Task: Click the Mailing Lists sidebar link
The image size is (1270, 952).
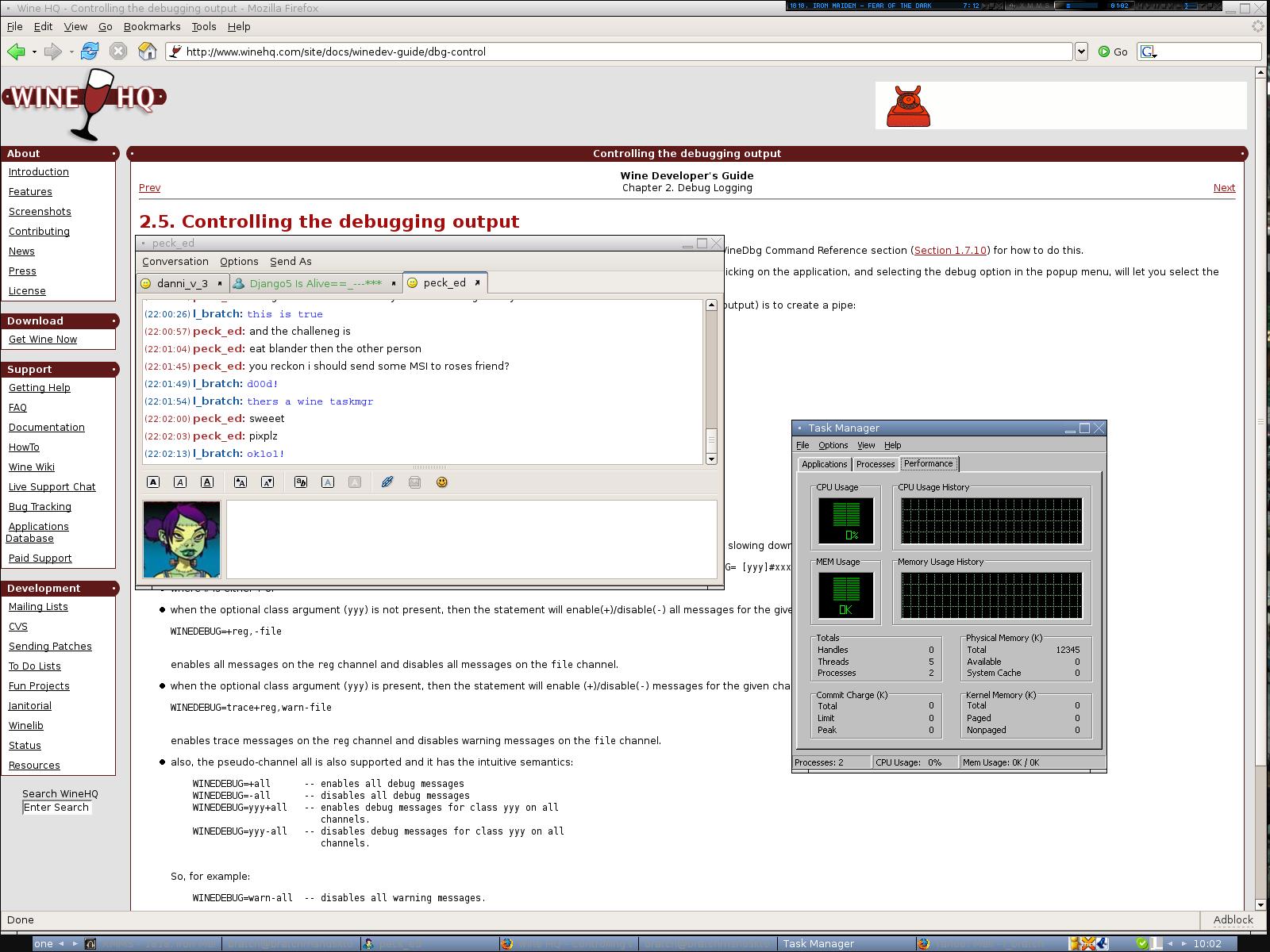Action: point(38,606)
